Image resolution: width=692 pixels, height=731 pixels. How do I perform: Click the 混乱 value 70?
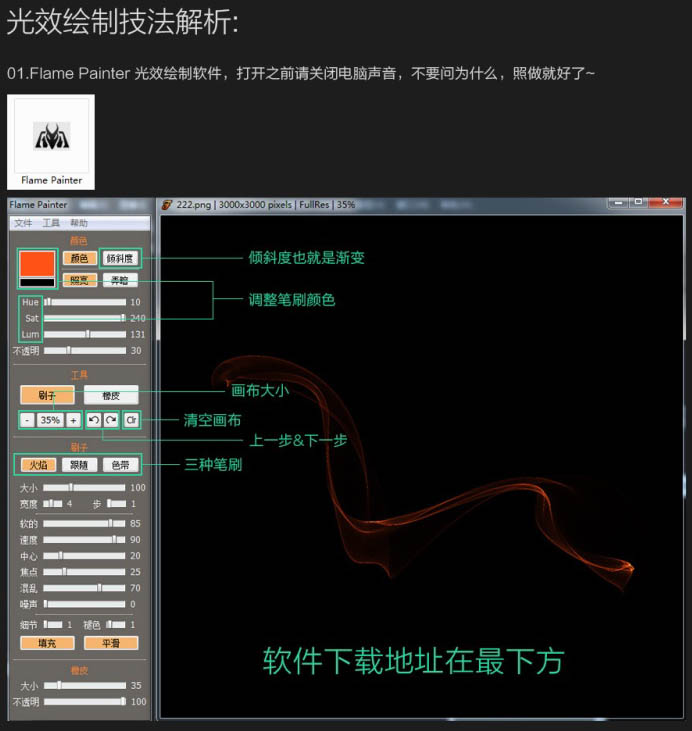pyautogui.click(x=135, y=588)
